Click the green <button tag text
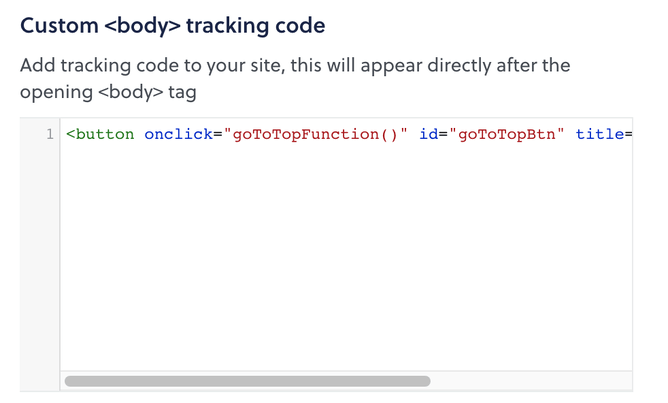The height and width of the screenshot is (403, 668). [x=104, y=134]
